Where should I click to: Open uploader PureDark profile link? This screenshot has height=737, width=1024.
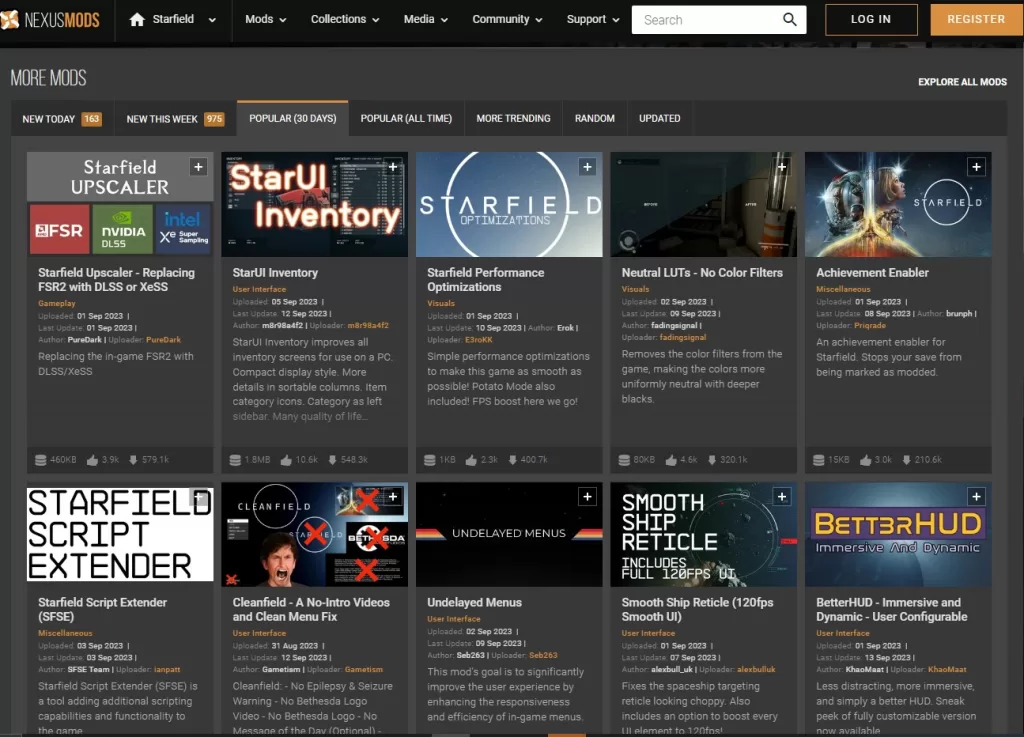pyautogui.click(x=163, y=340)
